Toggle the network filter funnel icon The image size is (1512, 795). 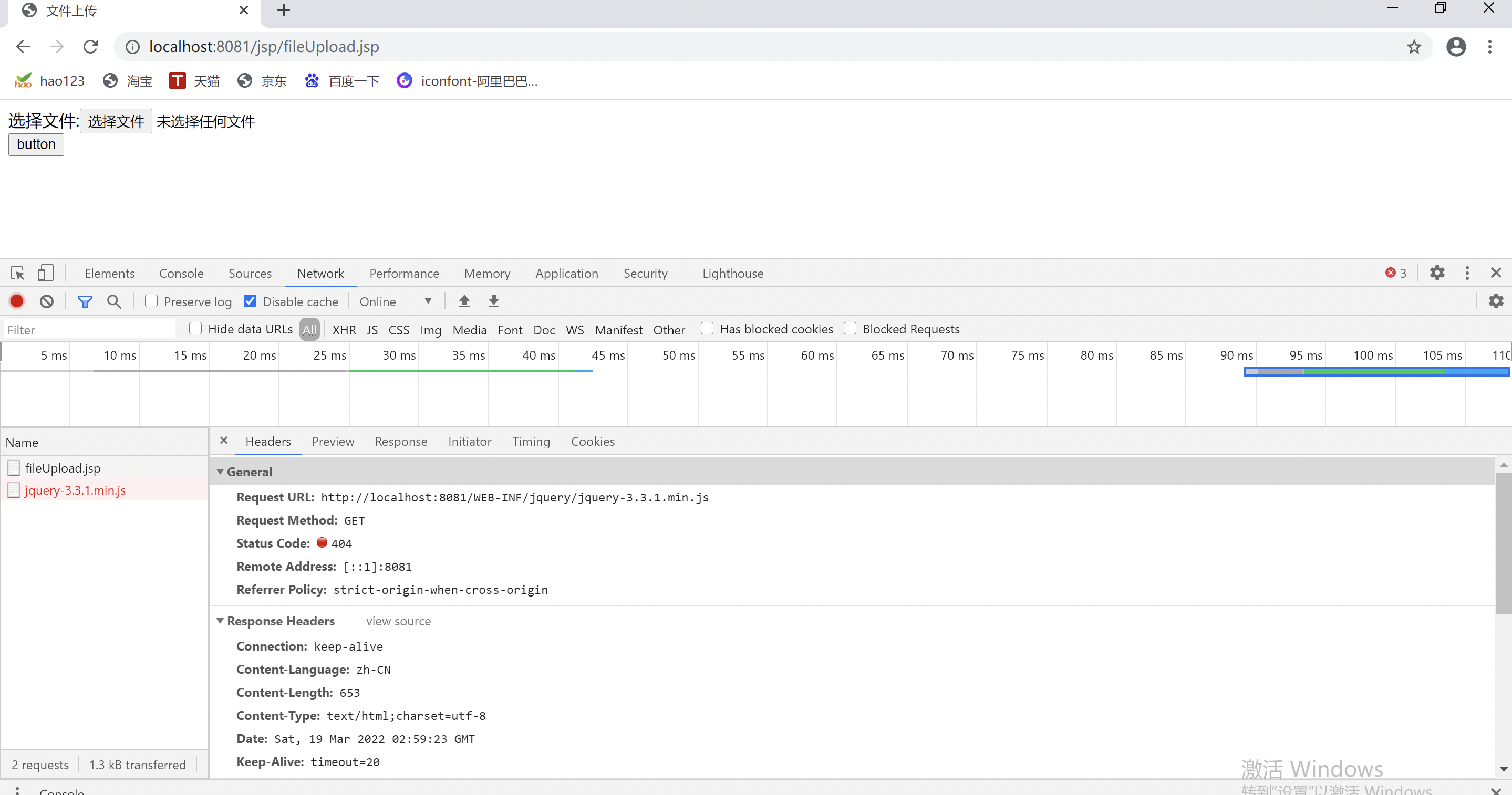(85, 301)
